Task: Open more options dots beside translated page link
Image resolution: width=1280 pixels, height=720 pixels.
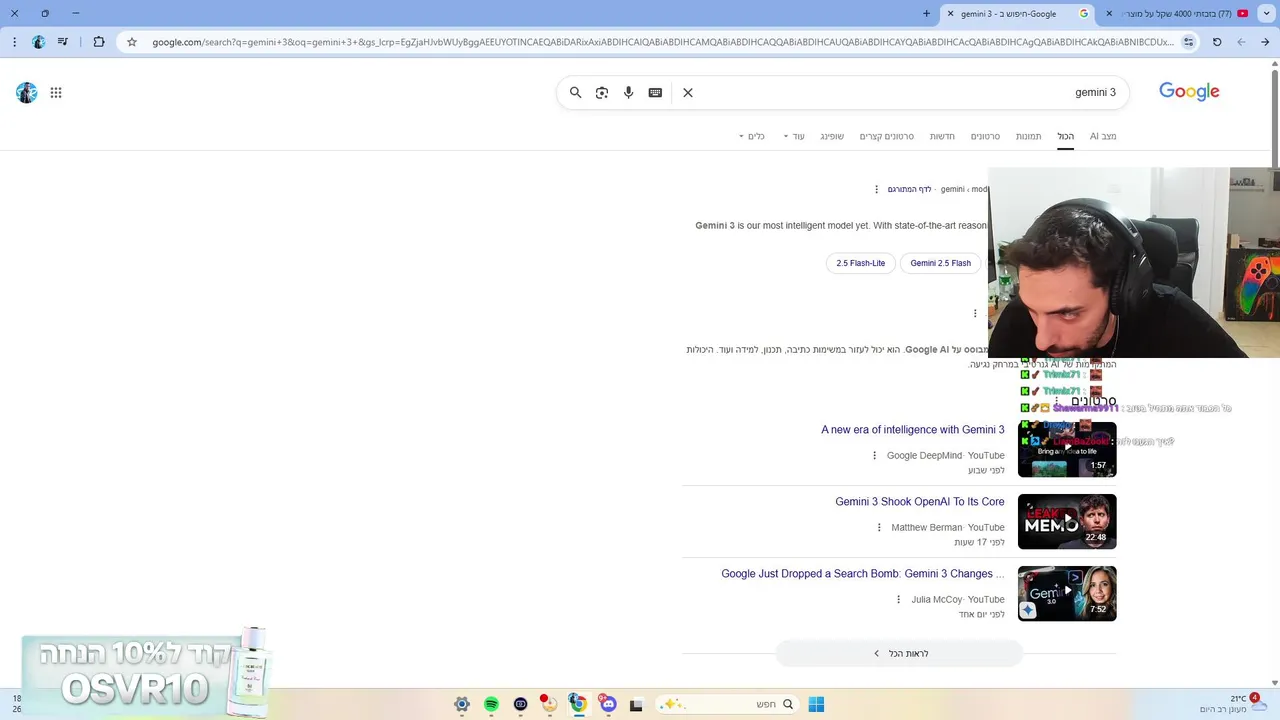Action: click(877, 189)
